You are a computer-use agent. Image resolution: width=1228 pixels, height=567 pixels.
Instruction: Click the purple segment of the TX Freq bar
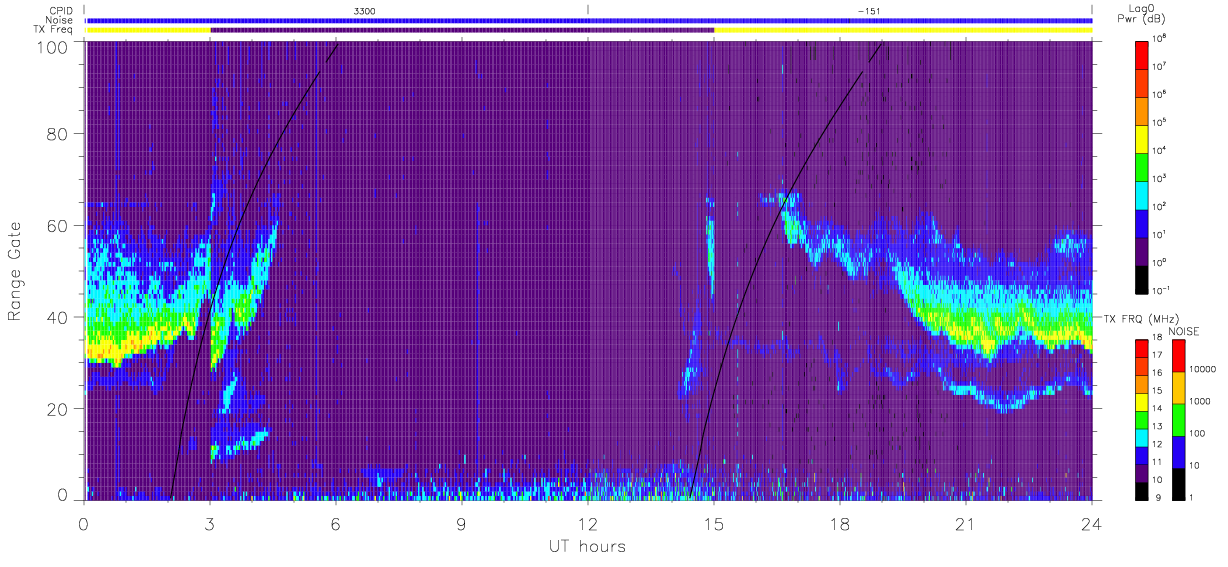tap(462, 30)
